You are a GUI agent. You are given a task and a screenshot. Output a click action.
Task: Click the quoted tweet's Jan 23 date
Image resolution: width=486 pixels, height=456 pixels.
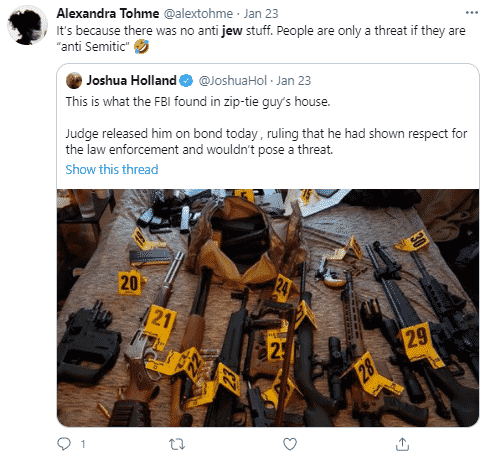(293, 81)
